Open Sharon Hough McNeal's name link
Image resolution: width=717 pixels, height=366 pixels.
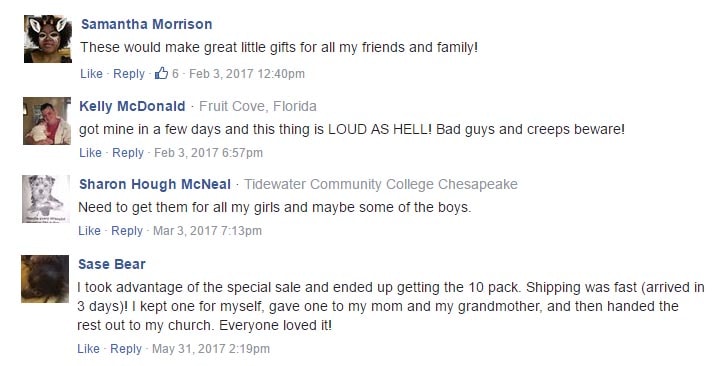[x=155, y=184]
